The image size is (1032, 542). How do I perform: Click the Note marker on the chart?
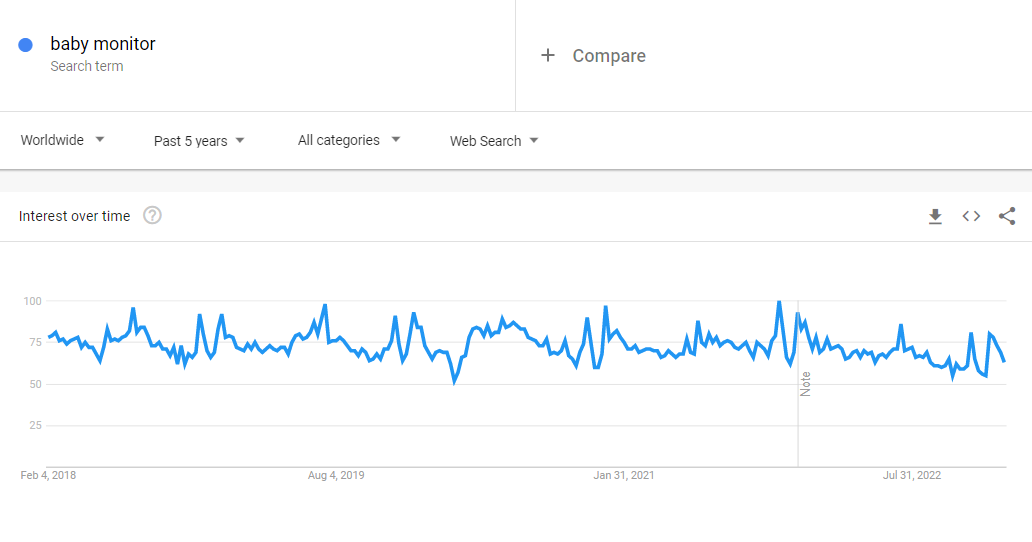[805, 384]
